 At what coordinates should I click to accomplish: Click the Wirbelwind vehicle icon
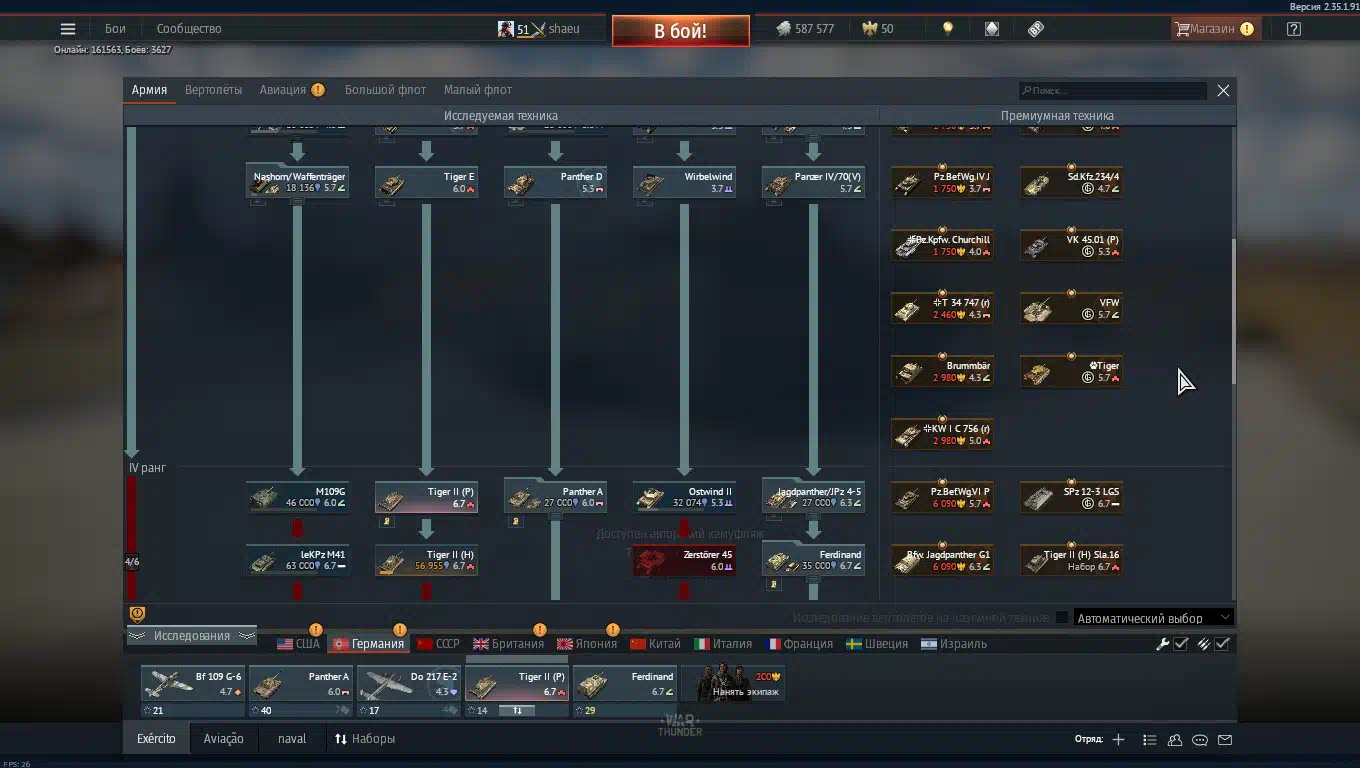click(x=651, y=185)
